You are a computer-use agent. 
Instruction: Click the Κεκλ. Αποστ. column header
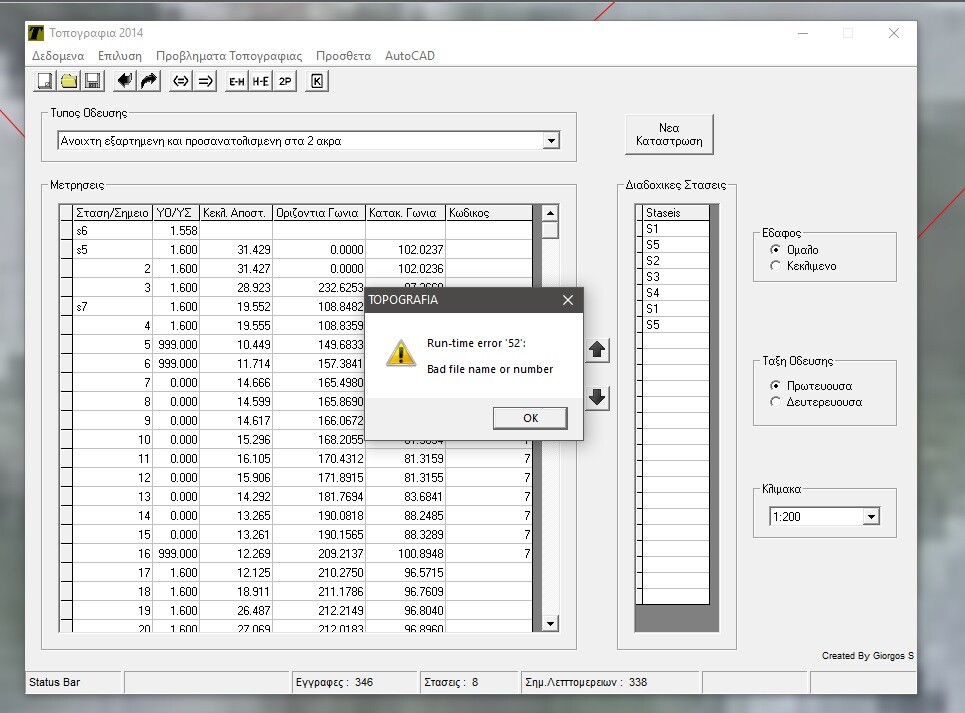(x=236, y=213)
